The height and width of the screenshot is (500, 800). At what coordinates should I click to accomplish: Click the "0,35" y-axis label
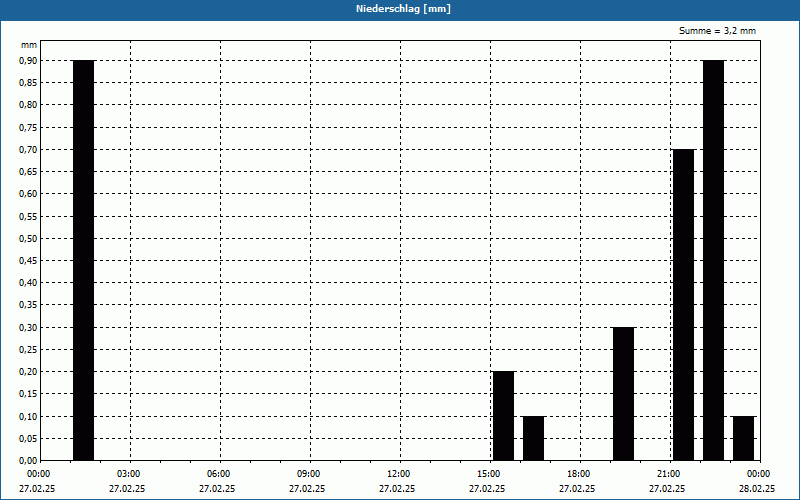[28, 305]
